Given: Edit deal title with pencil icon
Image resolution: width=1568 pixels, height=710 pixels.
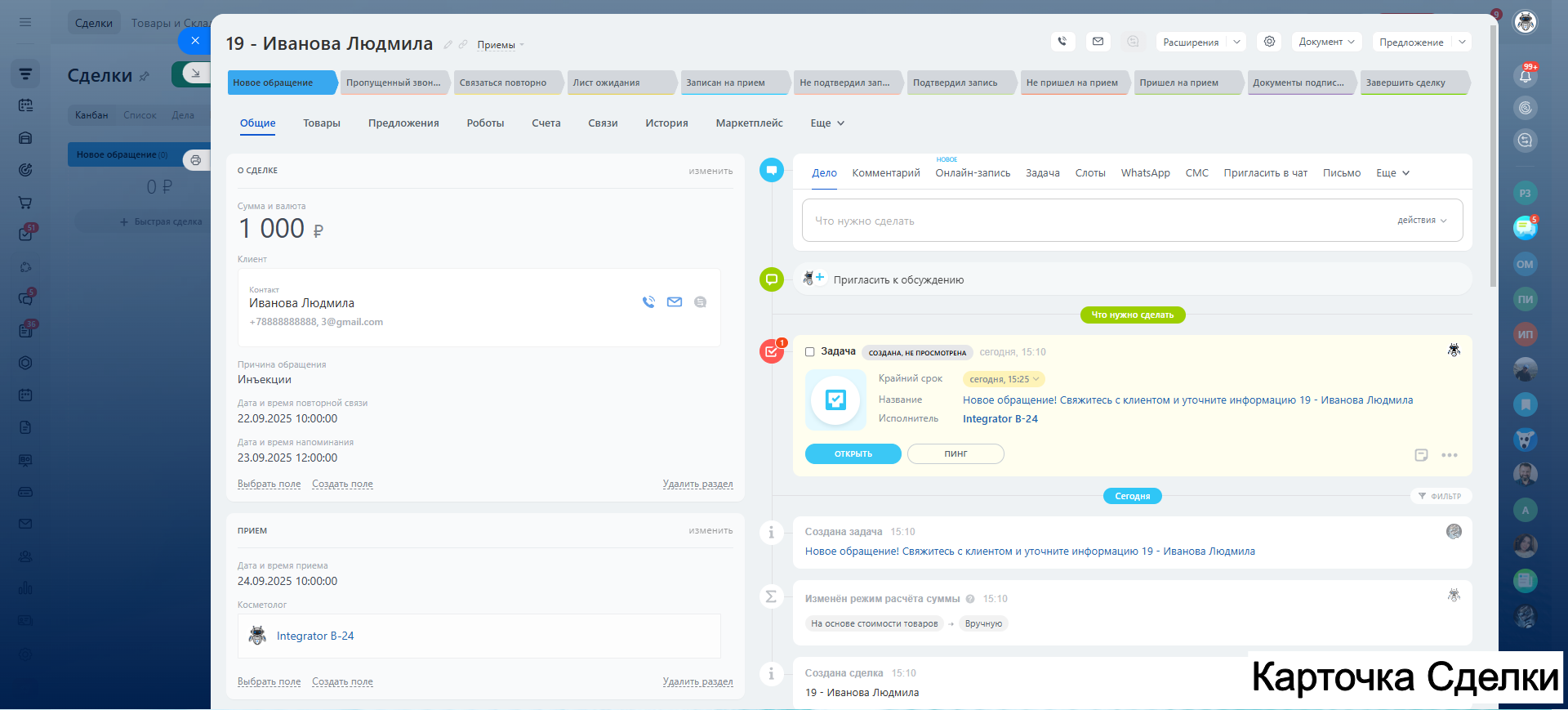Looking at the screenshot, I should click(448, 45).
